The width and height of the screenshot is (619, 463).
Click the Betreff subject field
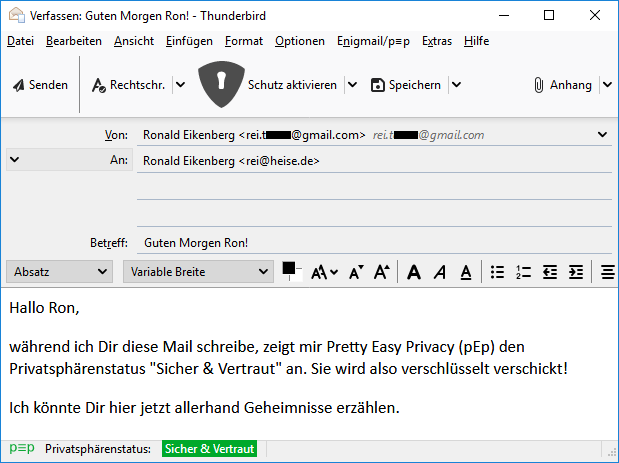[374, 242]
